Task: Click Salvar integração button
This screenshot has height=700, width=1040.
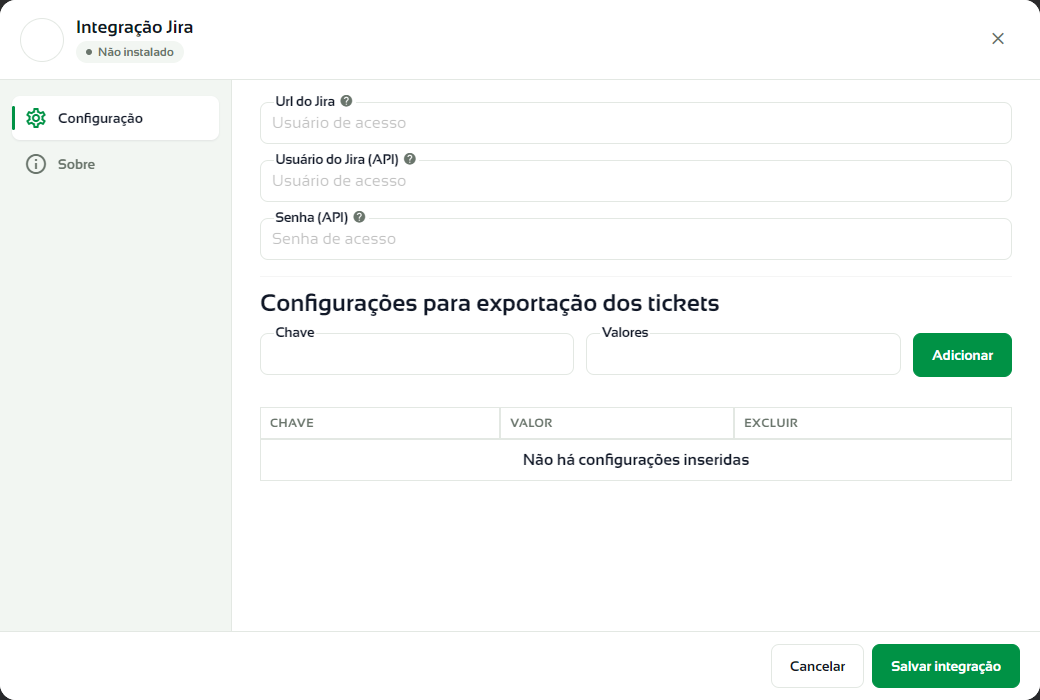Action: pos(945,666)
